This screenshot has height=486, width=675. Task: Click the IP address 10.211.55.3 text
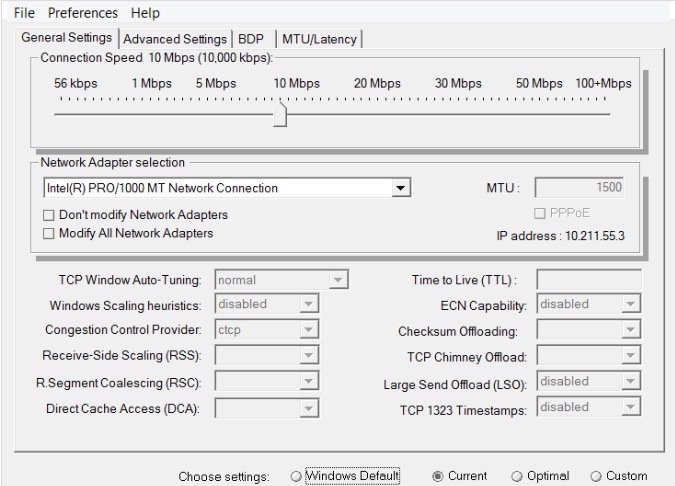pyautogui.click(x=560, y=236)
